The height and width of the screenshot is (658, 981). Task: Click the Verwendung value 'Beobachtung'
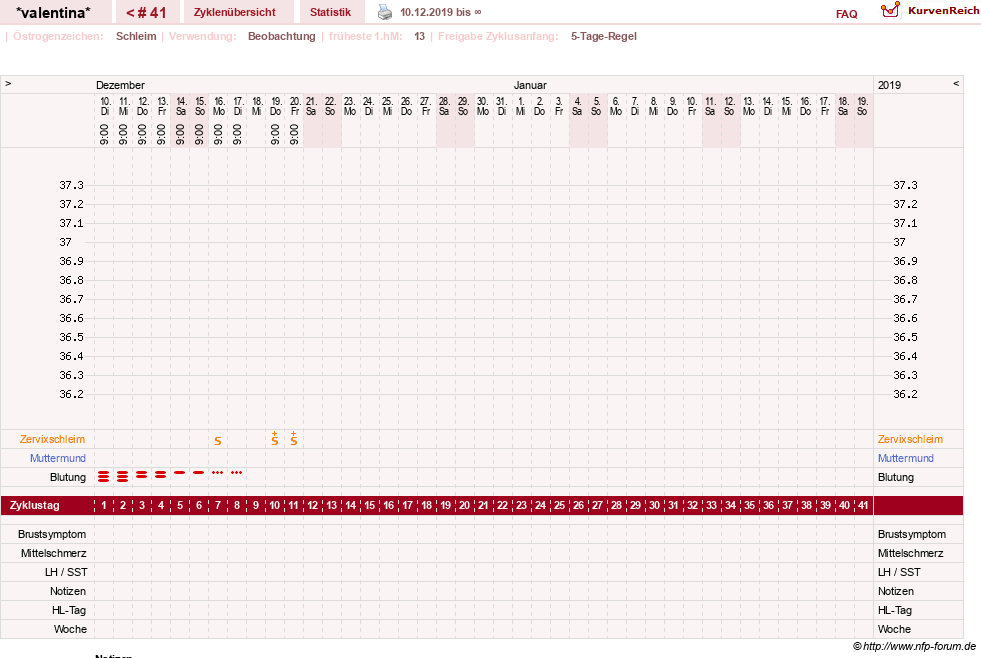click(x=282, y=36)
